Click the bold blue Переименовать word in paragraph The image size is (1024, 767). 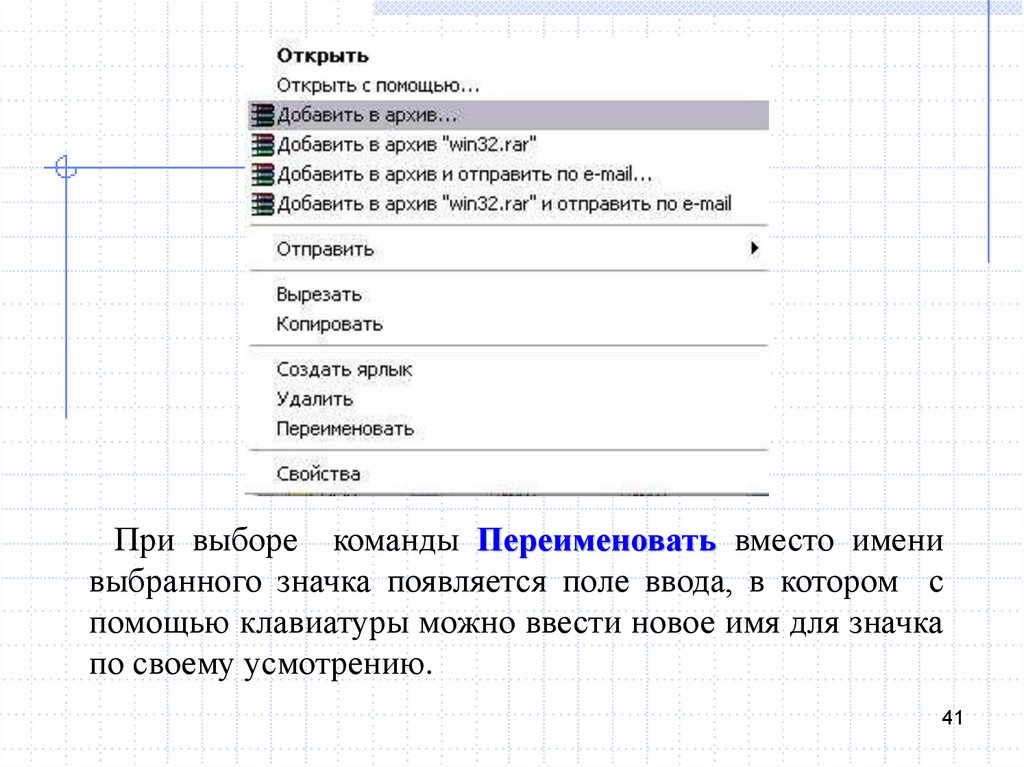click(x=597, y=543)
